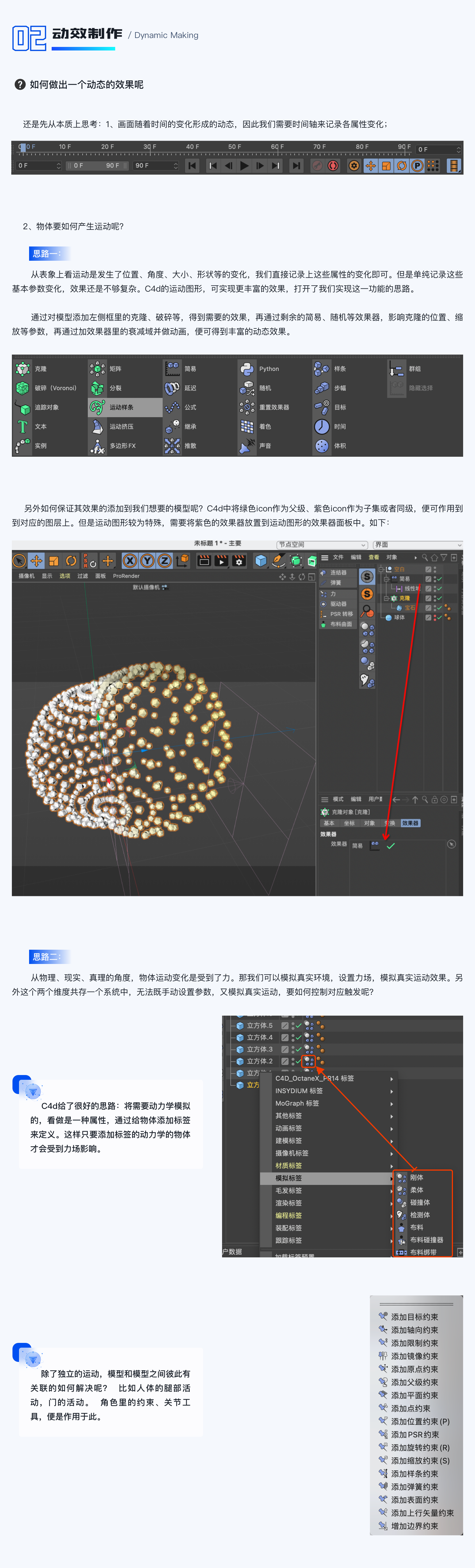Select the 运动挤压 MoExtrude icon
Image resolution: width=475 pixels, height=1568 pixels.
tap(97, 427)
